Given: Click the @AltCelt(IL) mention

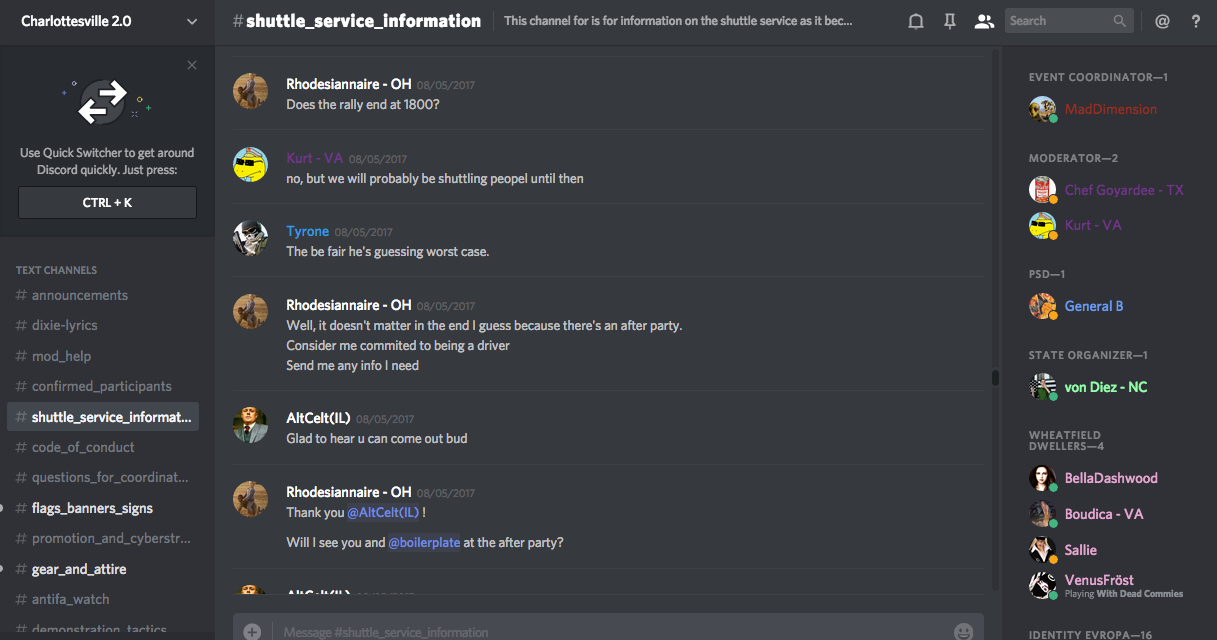Looking at the screenshot, I should coord(383,512).
